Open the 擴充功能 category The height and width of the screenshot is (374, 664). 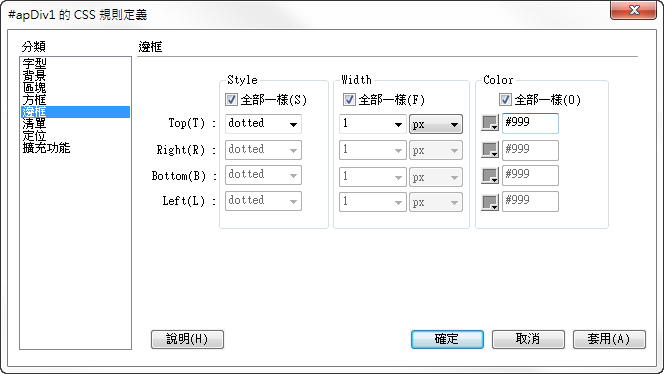pos(46,148)
